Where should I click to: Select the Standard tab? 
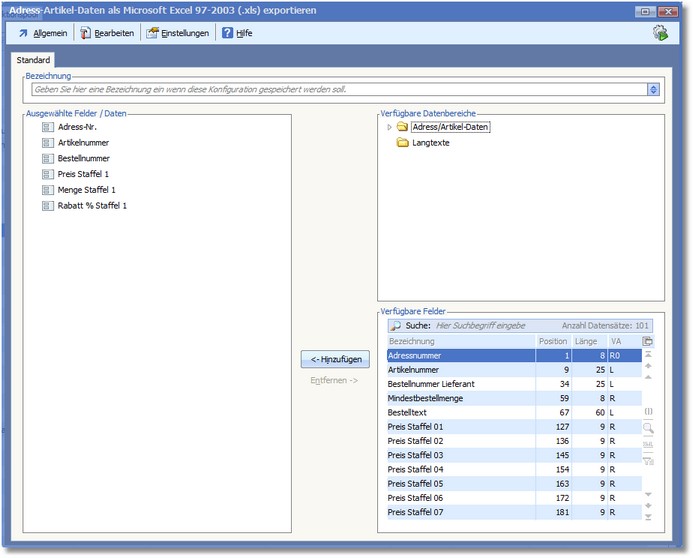pos(33,60)
